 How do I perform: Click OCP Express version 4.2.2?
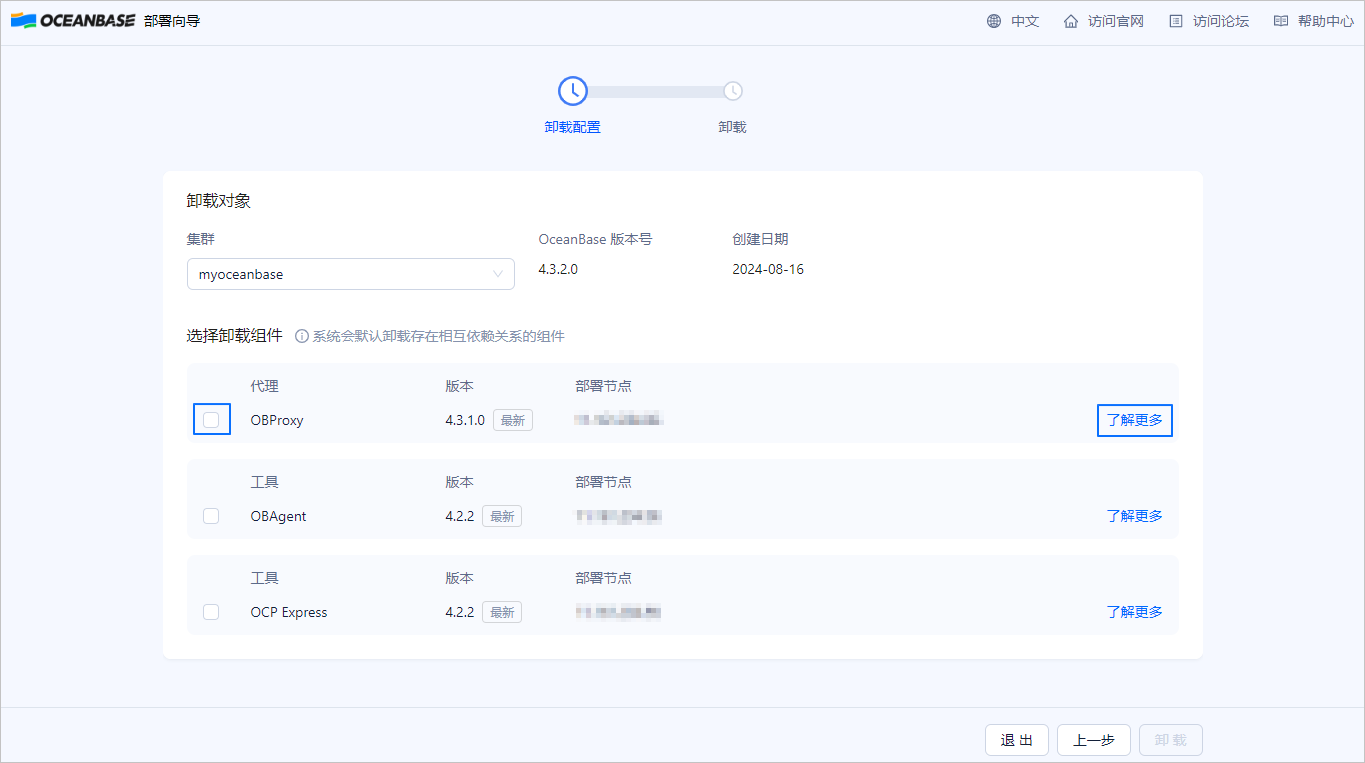[x=460, y=612]
